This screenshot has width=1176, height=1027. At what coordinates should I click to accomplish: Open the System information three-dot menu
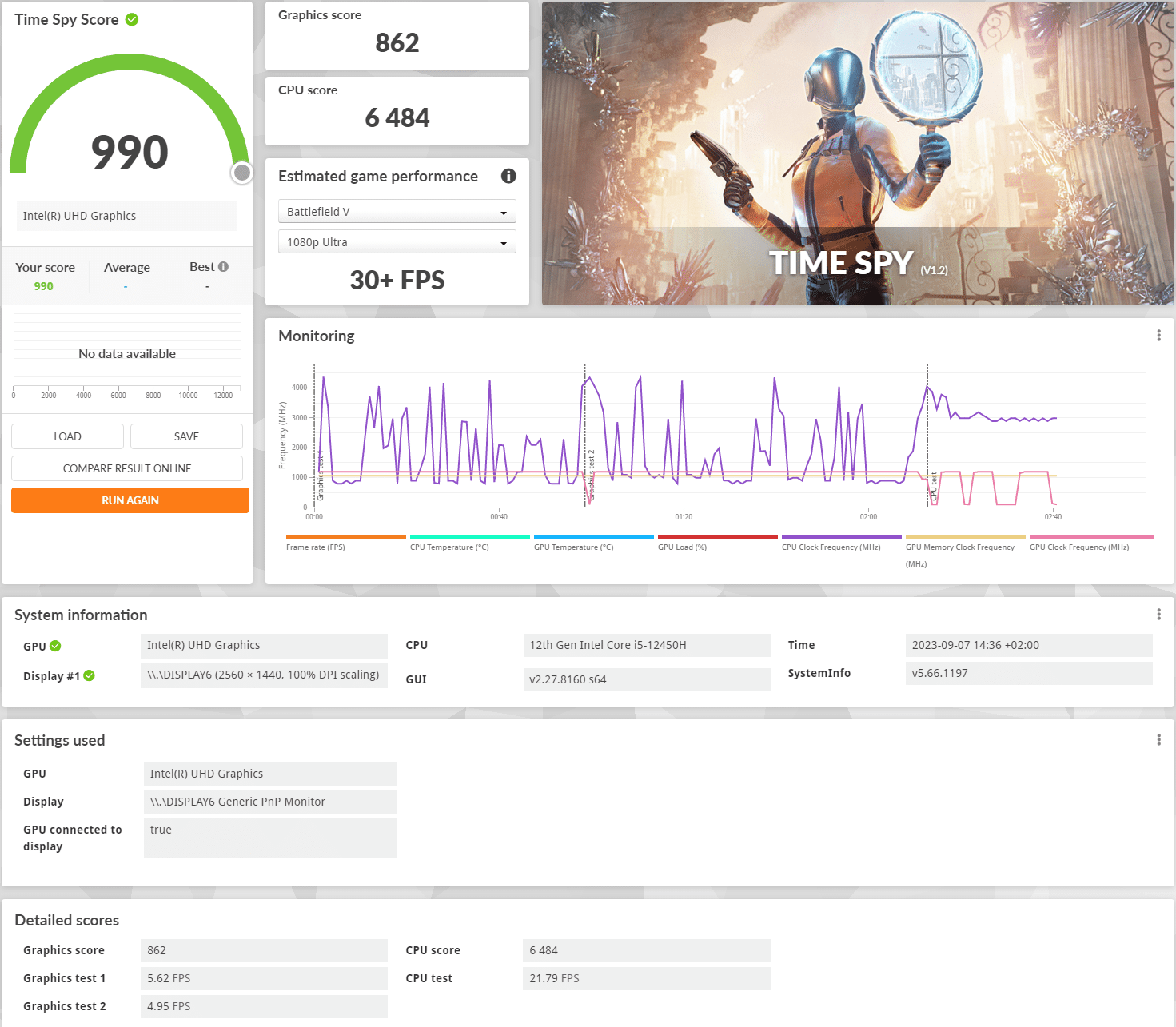[x=1158, y=615]
